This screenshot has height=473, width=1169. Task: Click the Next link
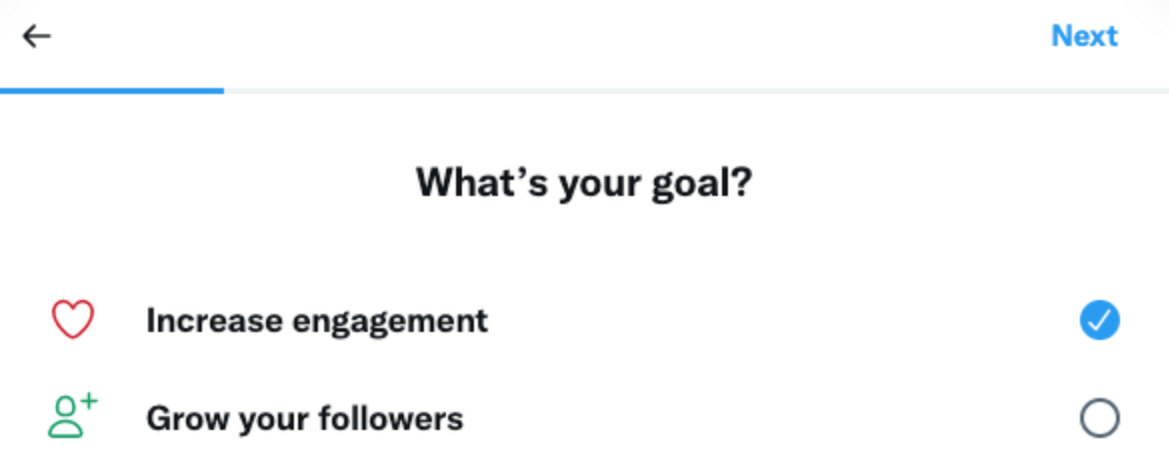tap(1084, 37)
